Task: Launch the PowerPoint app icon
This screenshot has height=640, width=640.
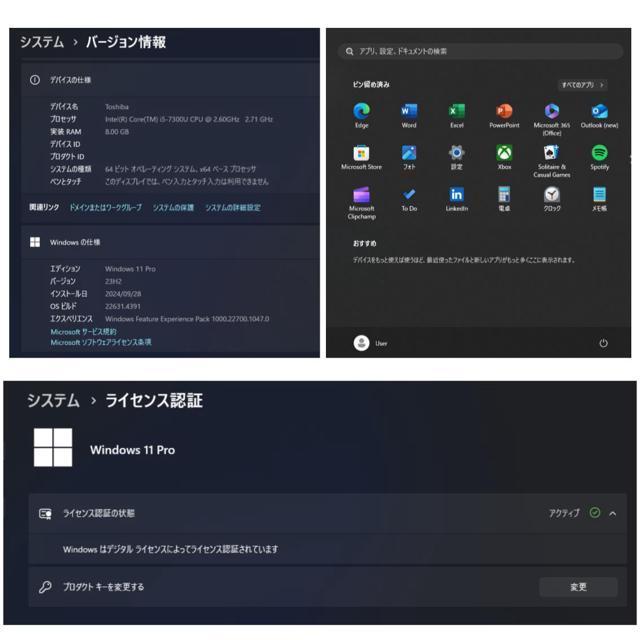Action: 504,112
